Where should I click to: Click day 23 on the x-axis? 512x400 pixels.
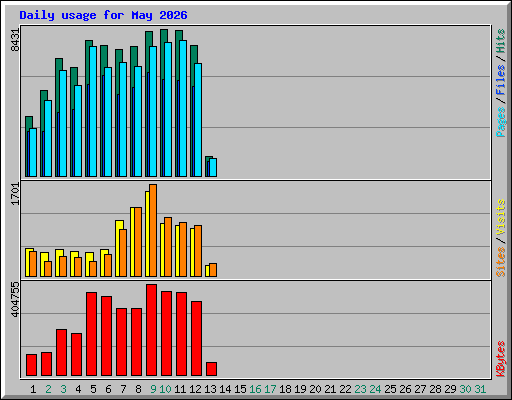click(360, 389)
